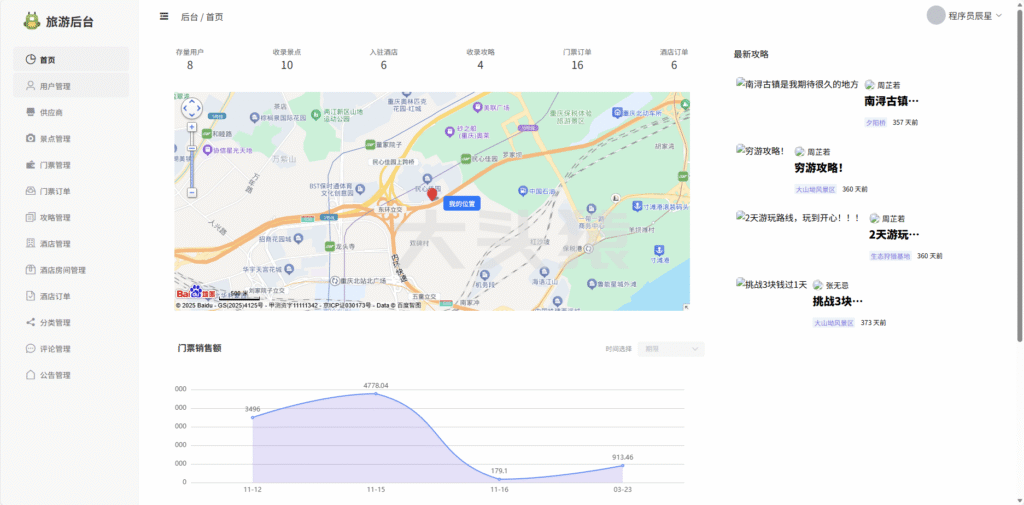Click the chat bubble icon for 评论管理
The width and height of the screenshot is (1024, 505).
31,348
